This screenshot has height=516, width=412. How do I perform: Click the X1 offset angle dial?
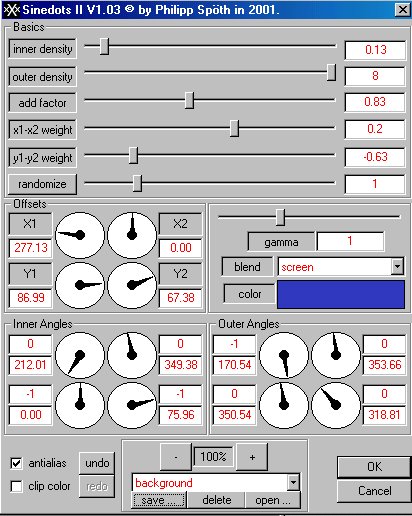click(80, 235)
